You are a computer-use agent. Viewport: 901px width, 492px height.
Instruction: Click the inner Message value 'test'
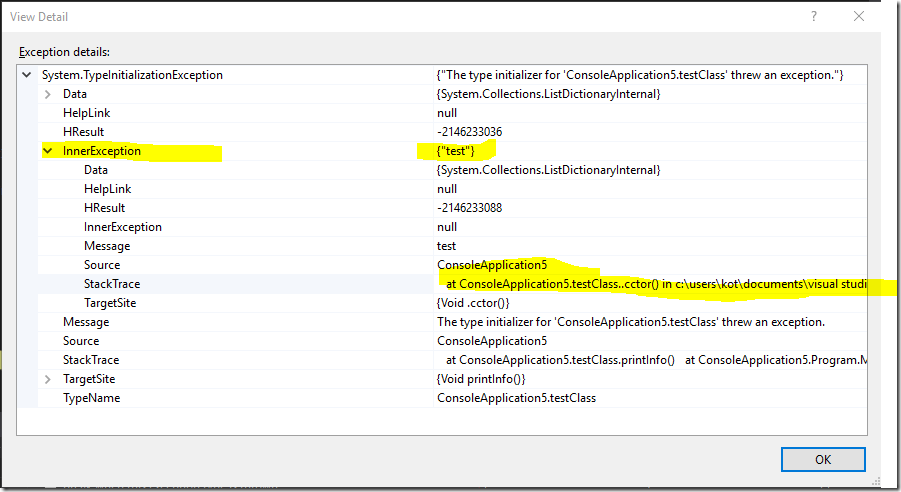[x=446, y=246]
